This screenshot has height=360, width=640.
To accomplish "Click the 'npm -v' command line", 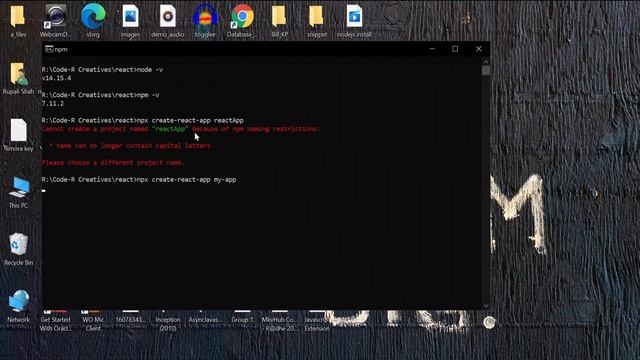I will 100,95.
